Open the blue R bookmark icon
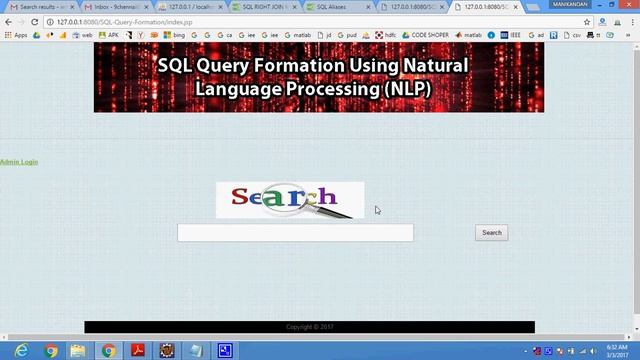The width and height of the screenshot is (640, 360). 553,35
